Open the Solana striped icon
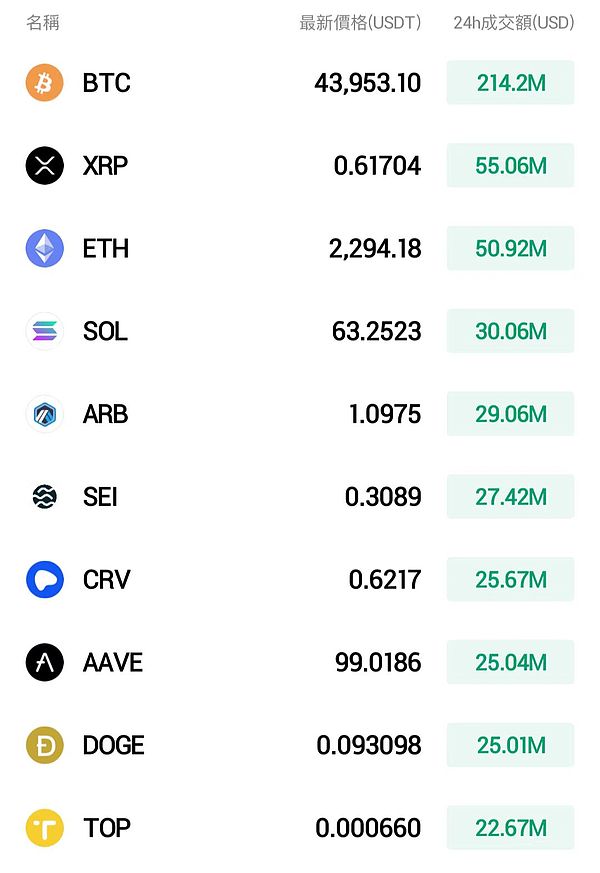This screenshot has width=600, height=873. [44, 331]
